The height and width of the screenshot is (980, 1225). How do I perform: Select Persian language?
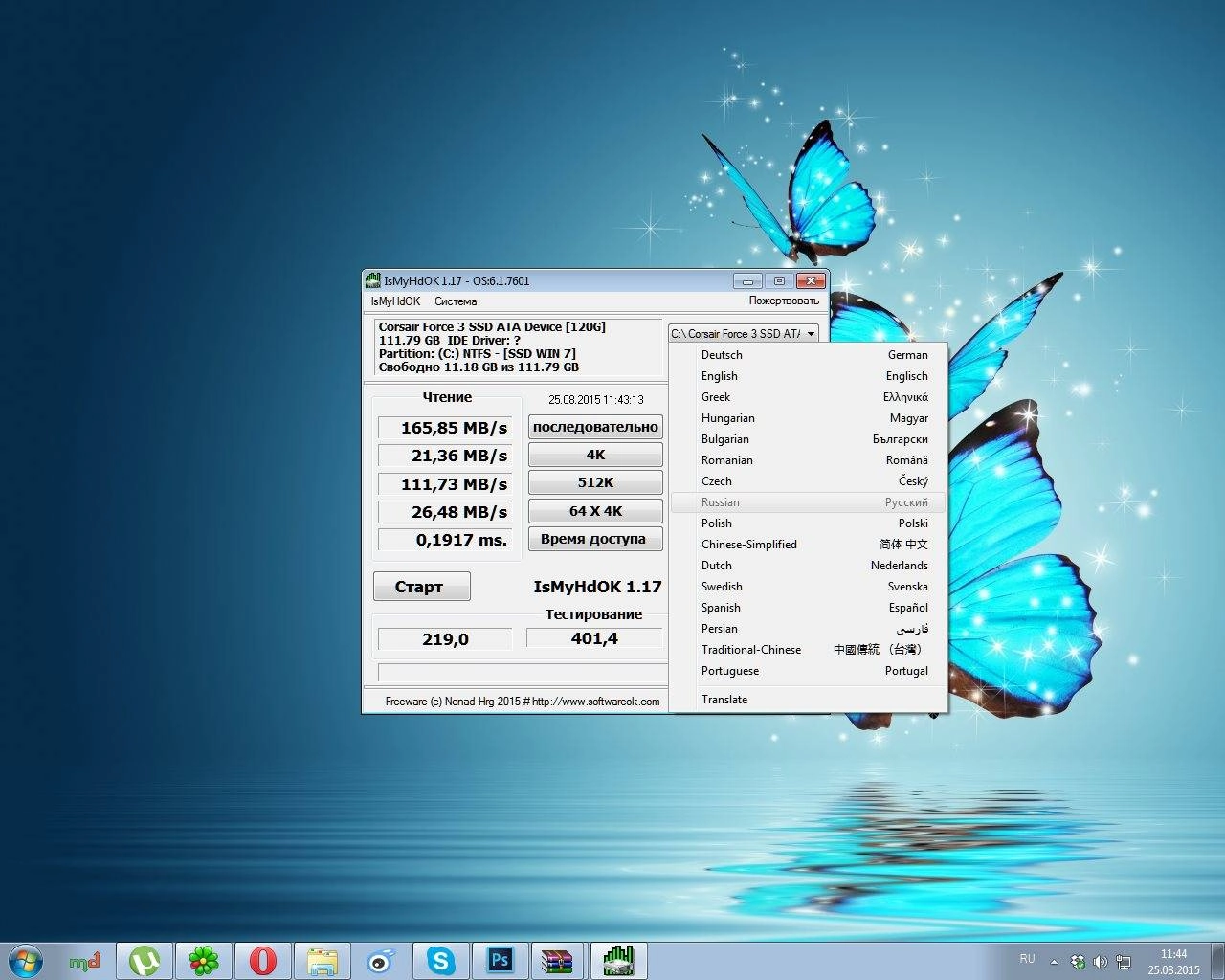[808, 629]
